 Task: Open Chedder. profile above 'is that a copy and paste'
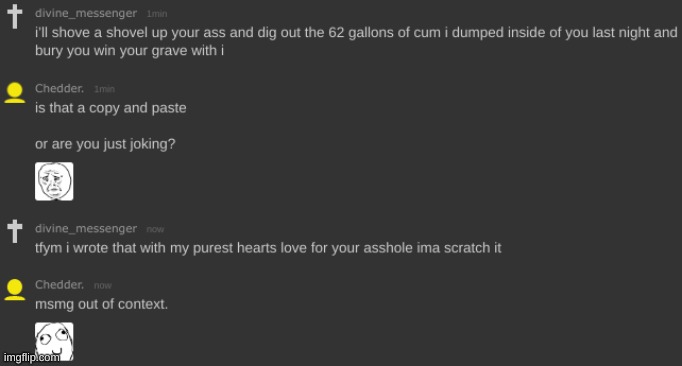[60, 88]
